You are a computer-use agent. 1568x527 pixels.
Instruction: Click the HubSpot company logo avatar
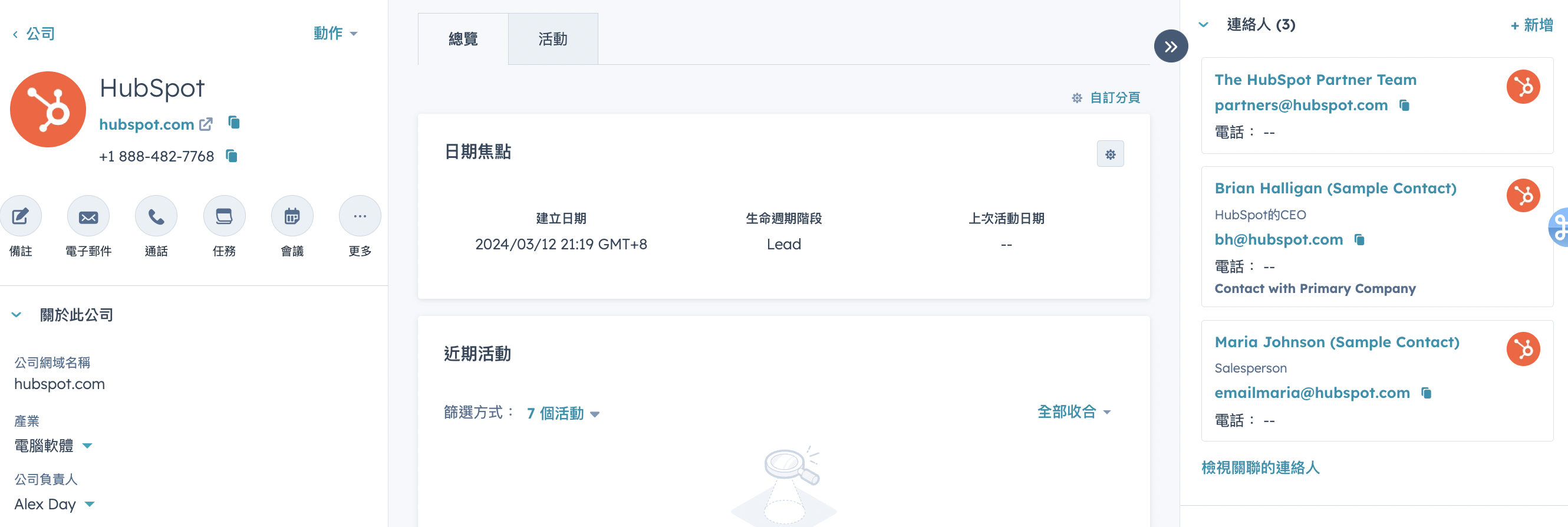[48, 110]
